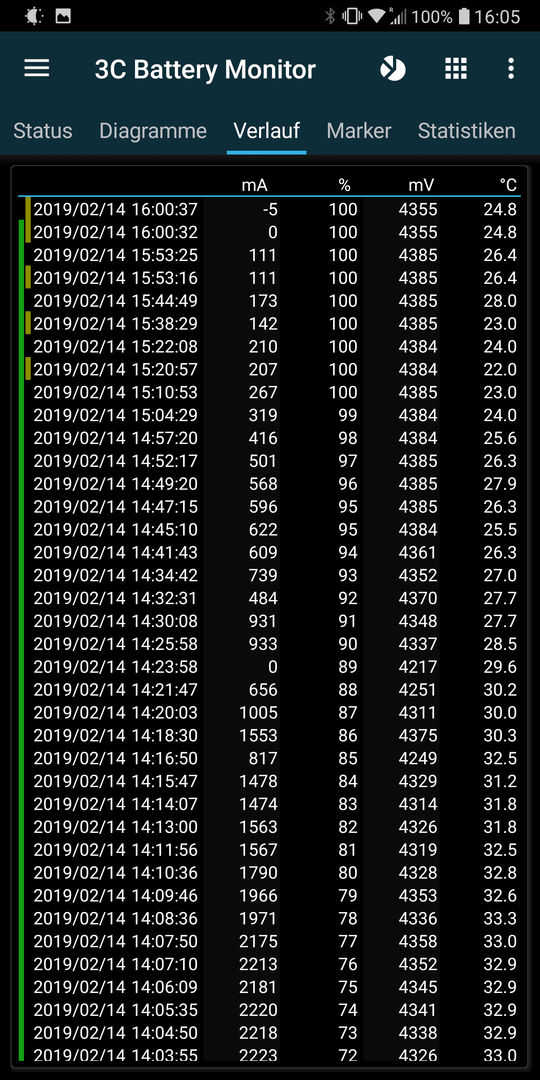Tap the vibrate mode status icon
Image resolution: width=540 pixels, height=1080 pixels.
(x=351, y=16)
